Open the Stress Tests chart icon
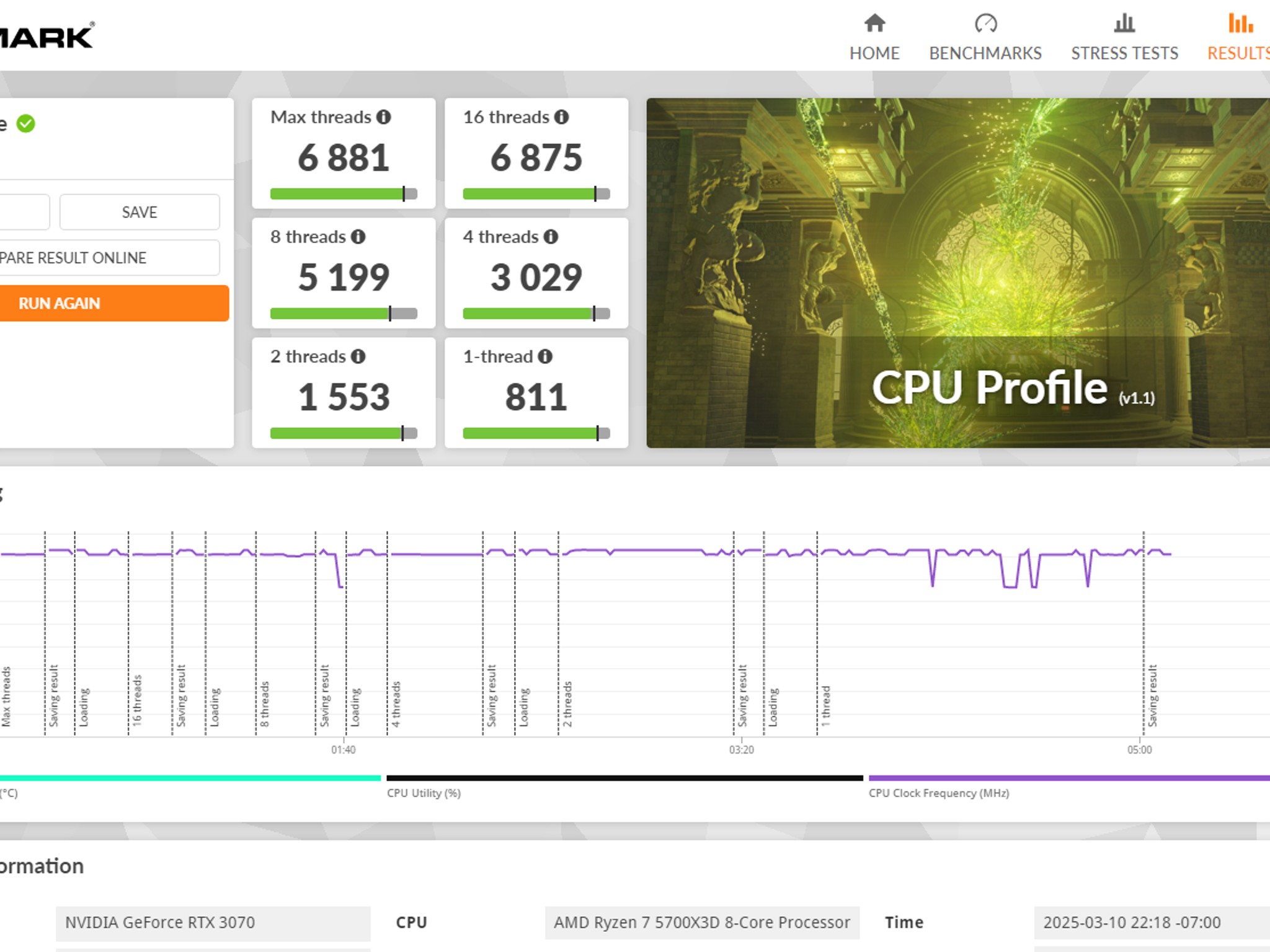 coord(1124,24)
